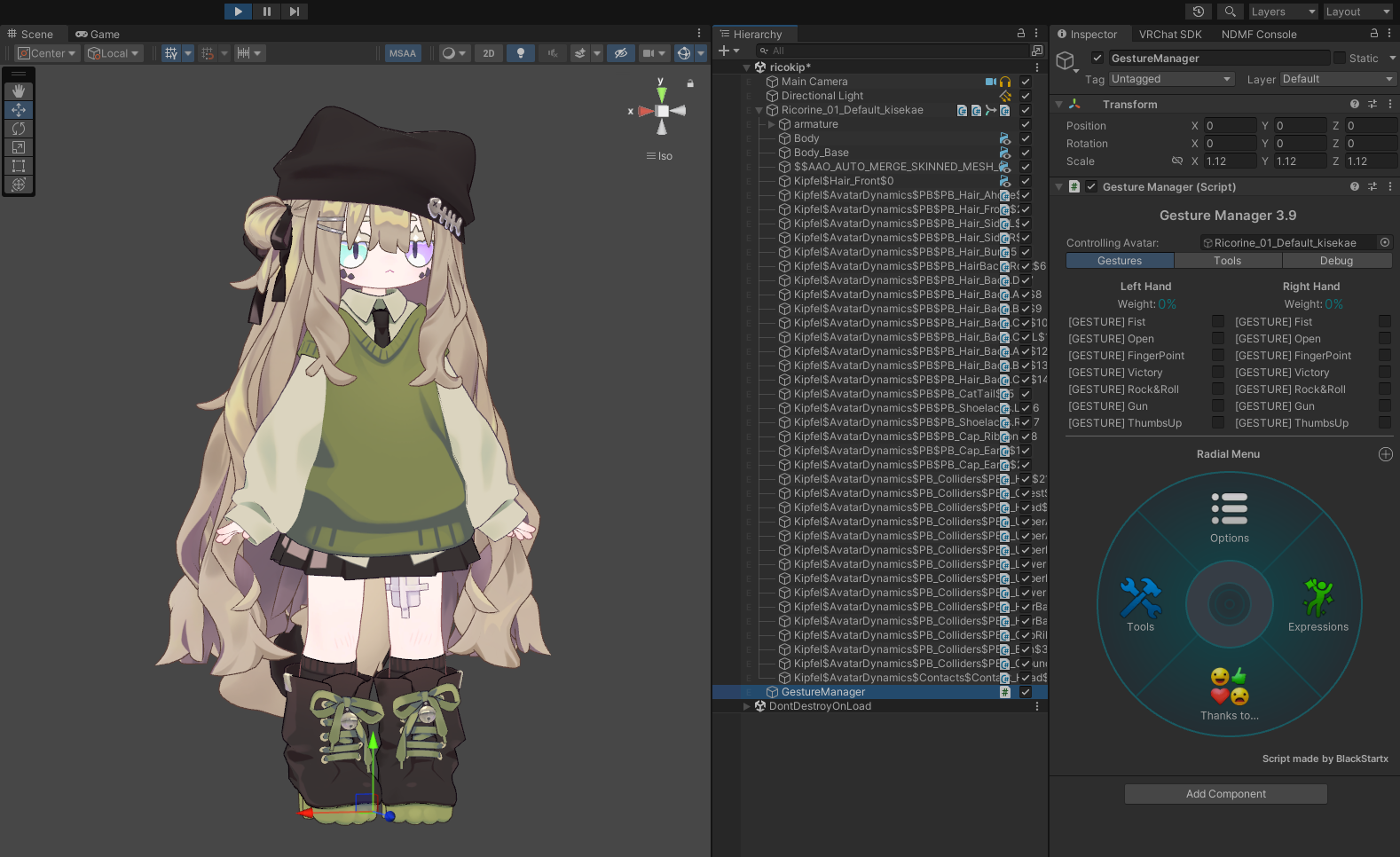Viewport: 1400px width, 857px height.
Task: Expand the armature object
Action: pyautogui.click(x=772, y=124)
